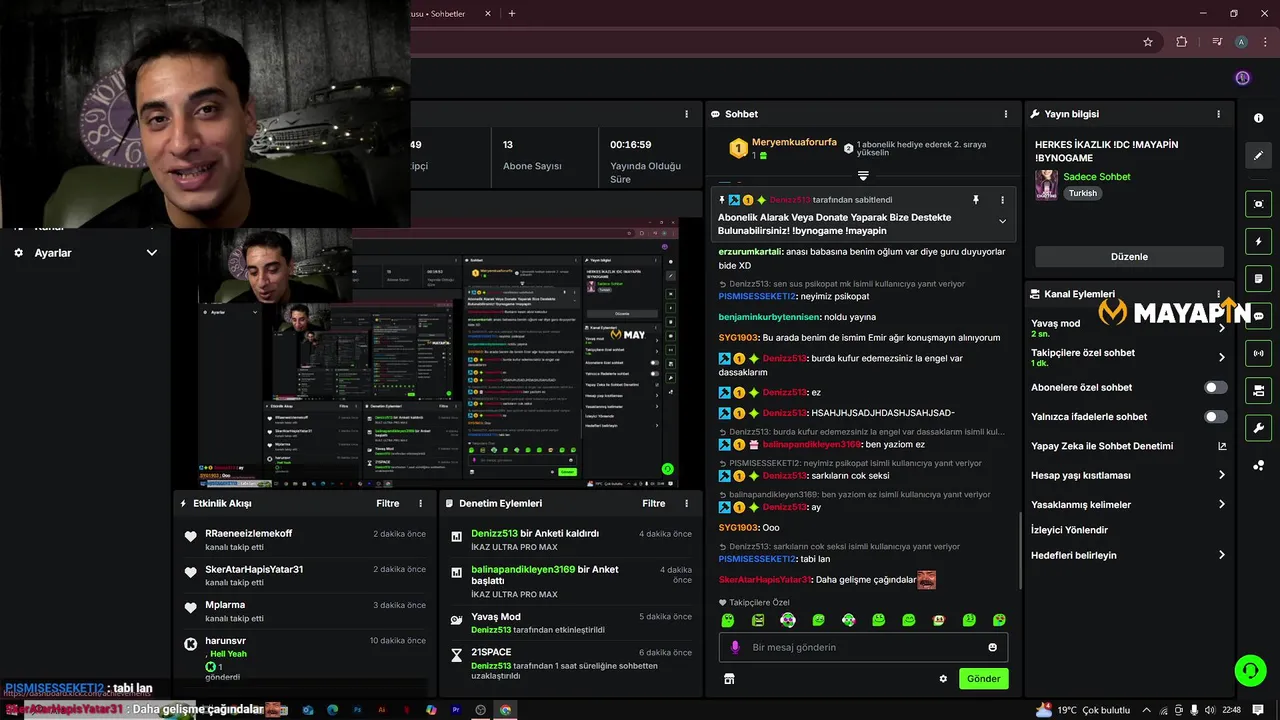Viewport: 1280px width, 720px height.
Task: Open Photoshop from taskbar
Action: [357, 710]
